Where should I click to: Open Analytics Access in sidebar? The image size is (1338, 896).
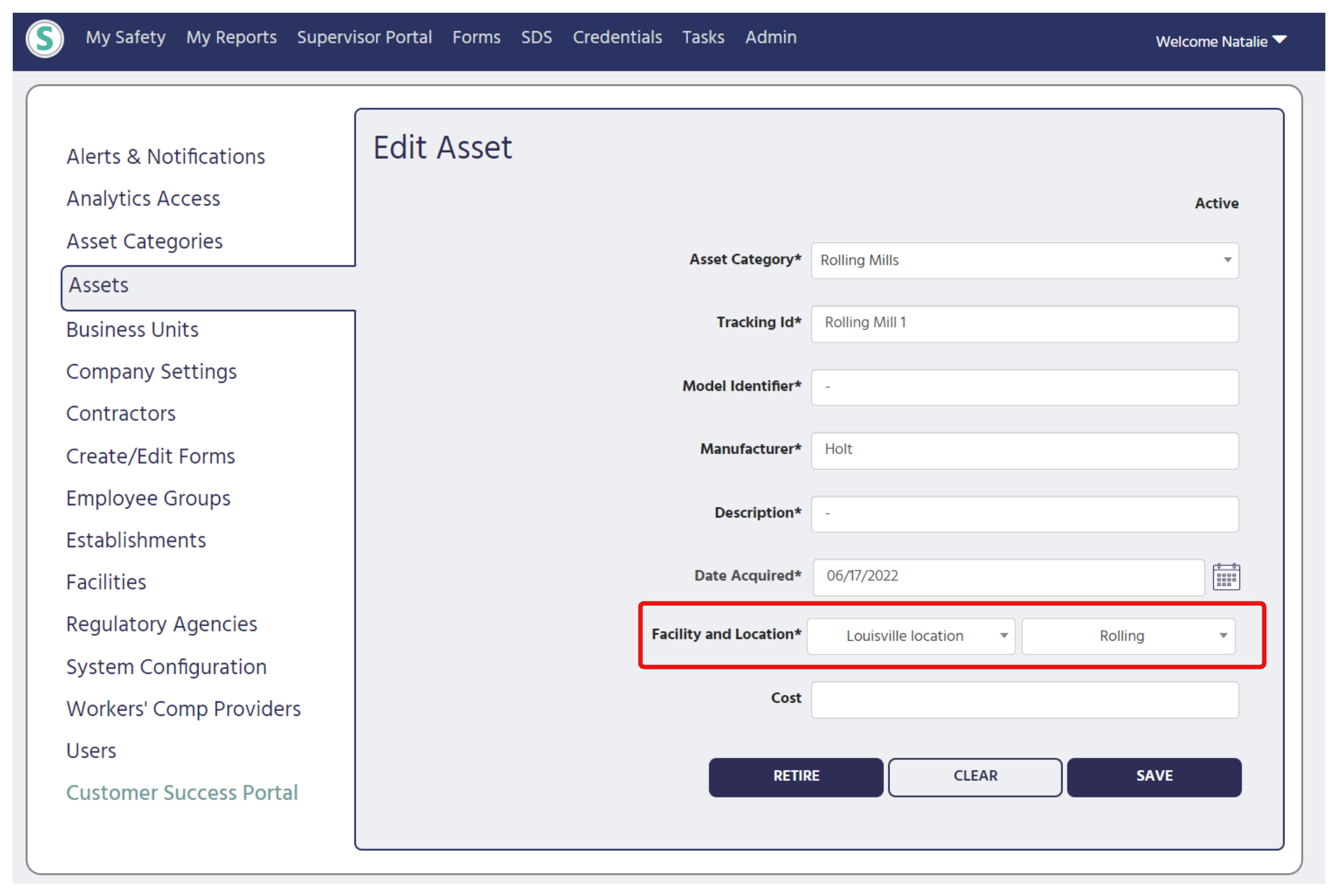pos(143,199)
